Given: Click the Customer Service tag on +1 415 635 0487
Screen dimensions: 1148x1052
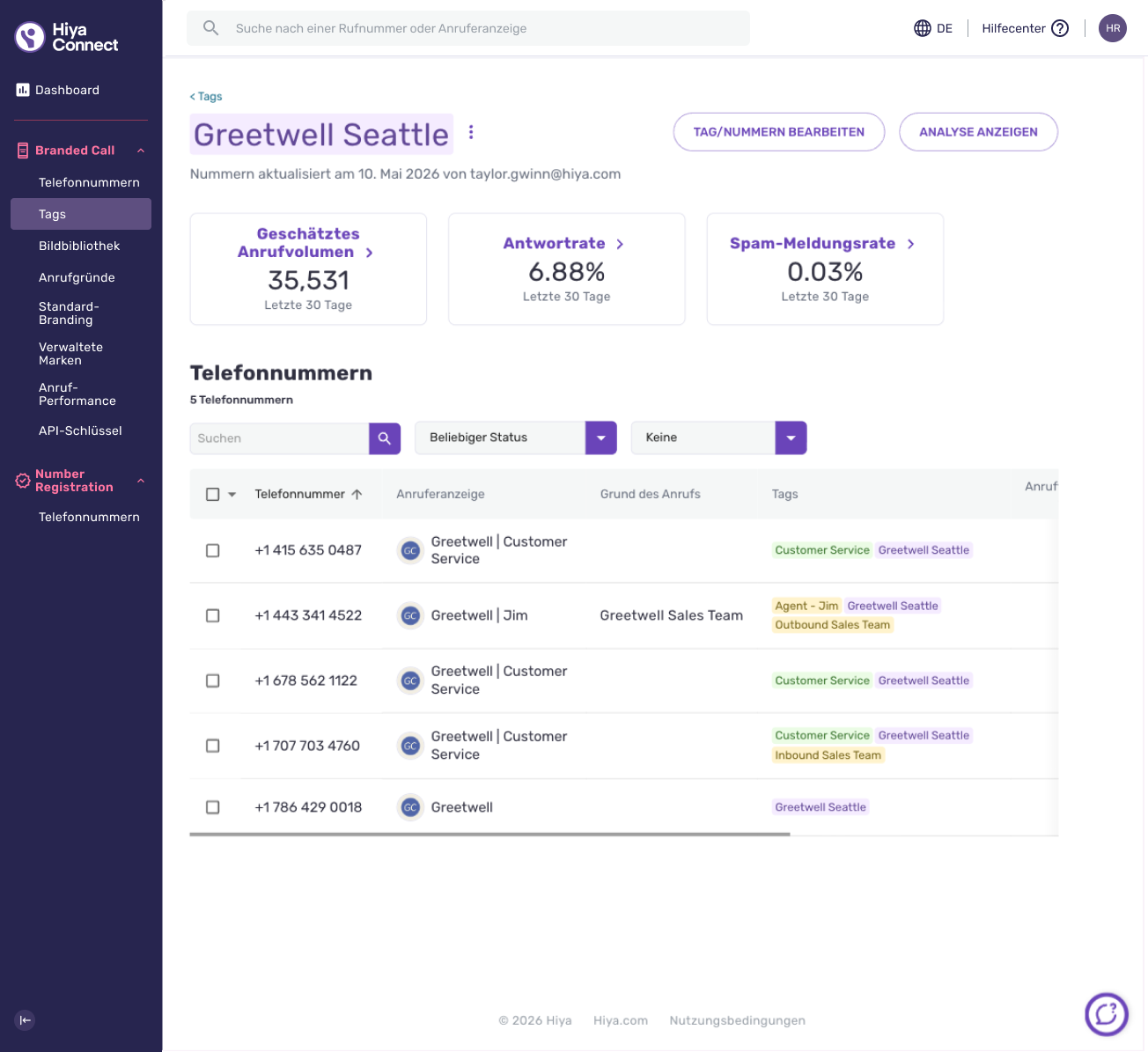Looking at the screenshot, I should [822, 550].
